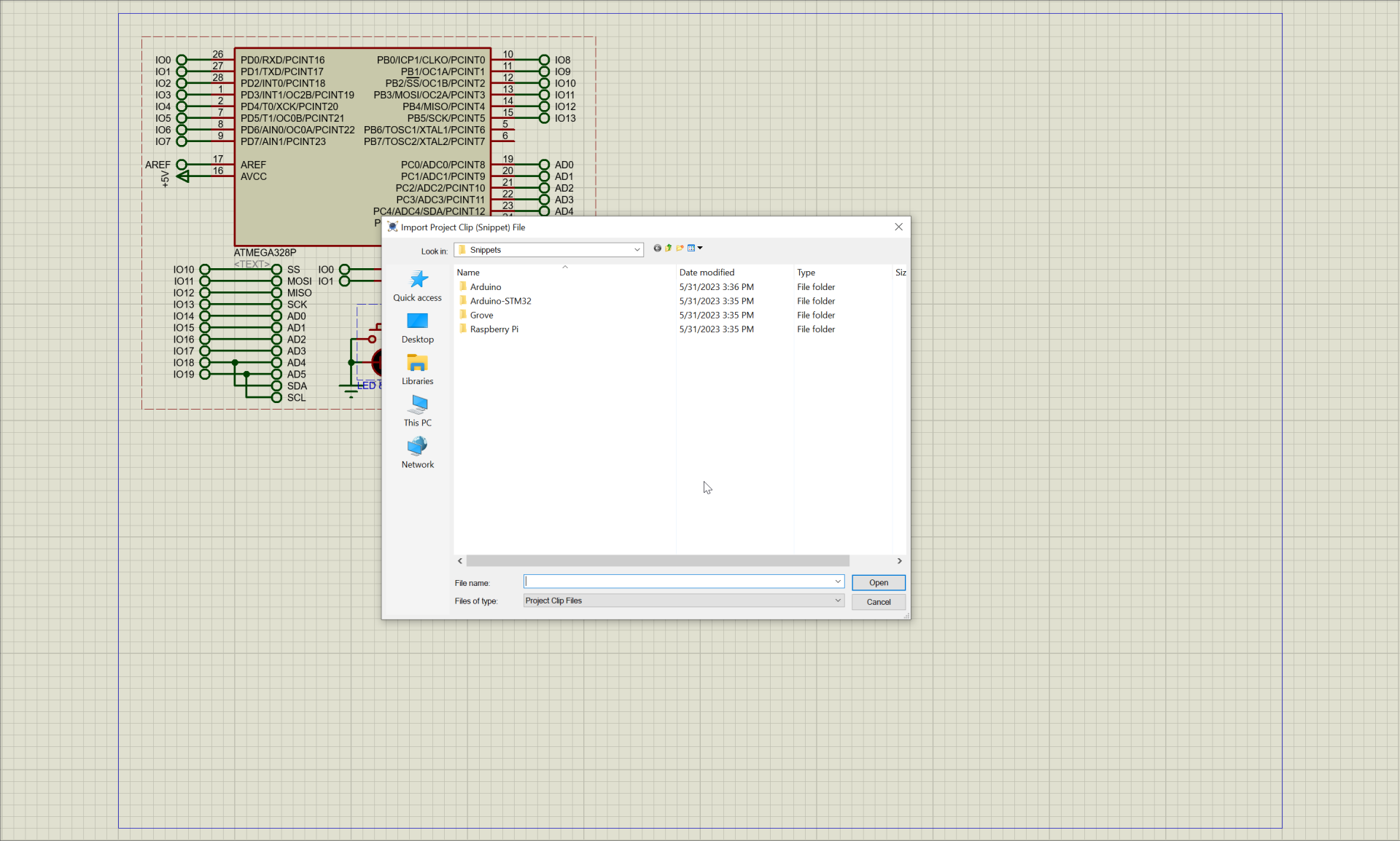This screenshot has height=841, width=1400.
Task: Go to Desktop in places sidebar
Action: pos(417,327)
